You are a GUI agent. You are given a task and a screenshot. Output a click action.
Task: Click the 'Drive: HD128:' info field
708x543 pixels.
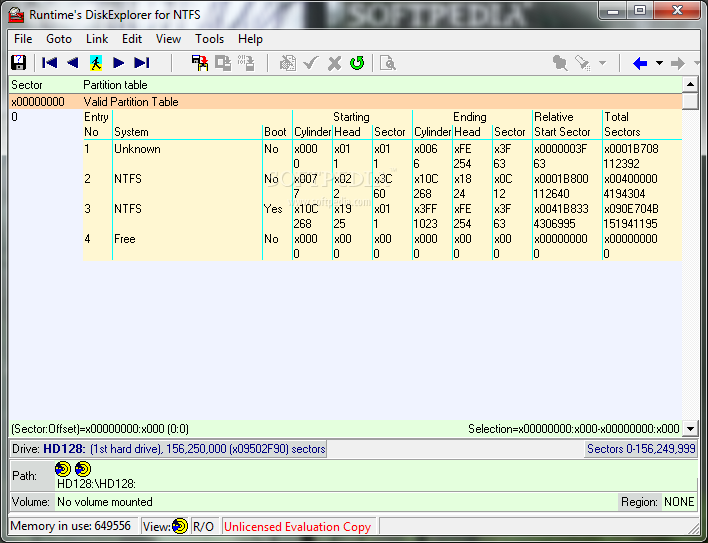pyautogui.click(x=168, y=449)
